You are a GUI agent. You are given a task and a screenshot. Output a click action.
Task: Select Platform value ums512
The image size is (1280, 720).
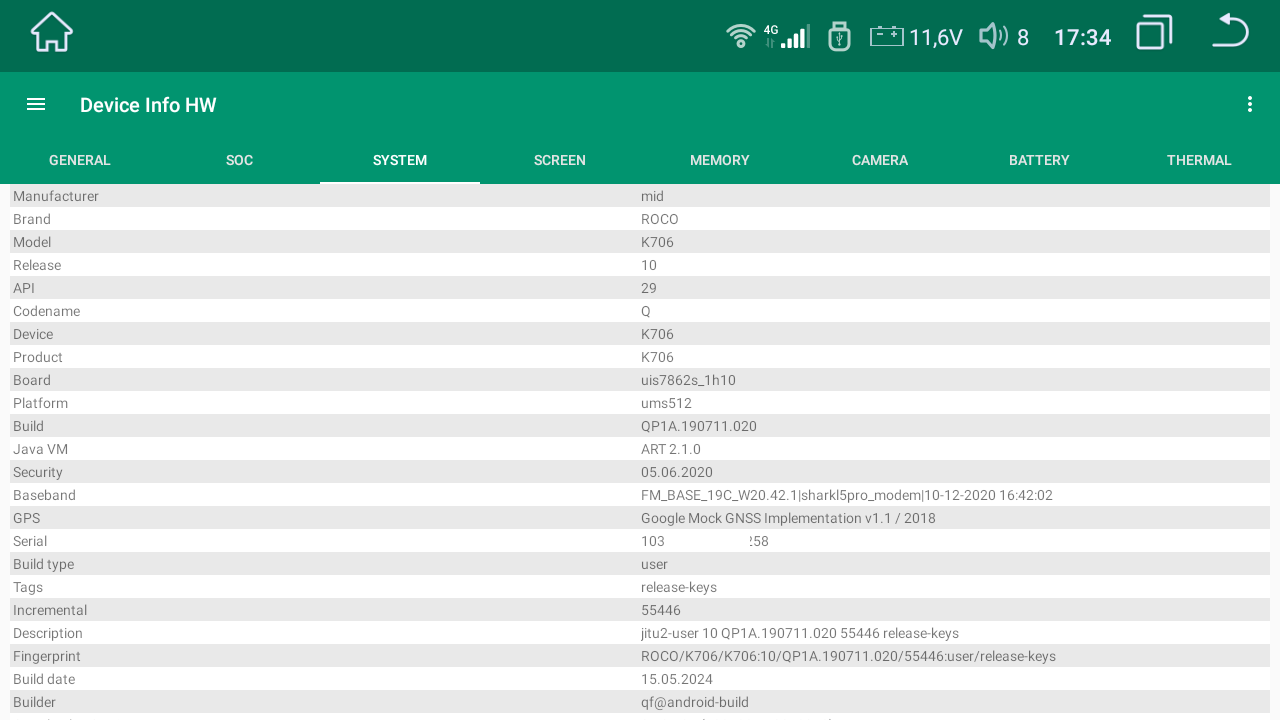pos(666,403)
